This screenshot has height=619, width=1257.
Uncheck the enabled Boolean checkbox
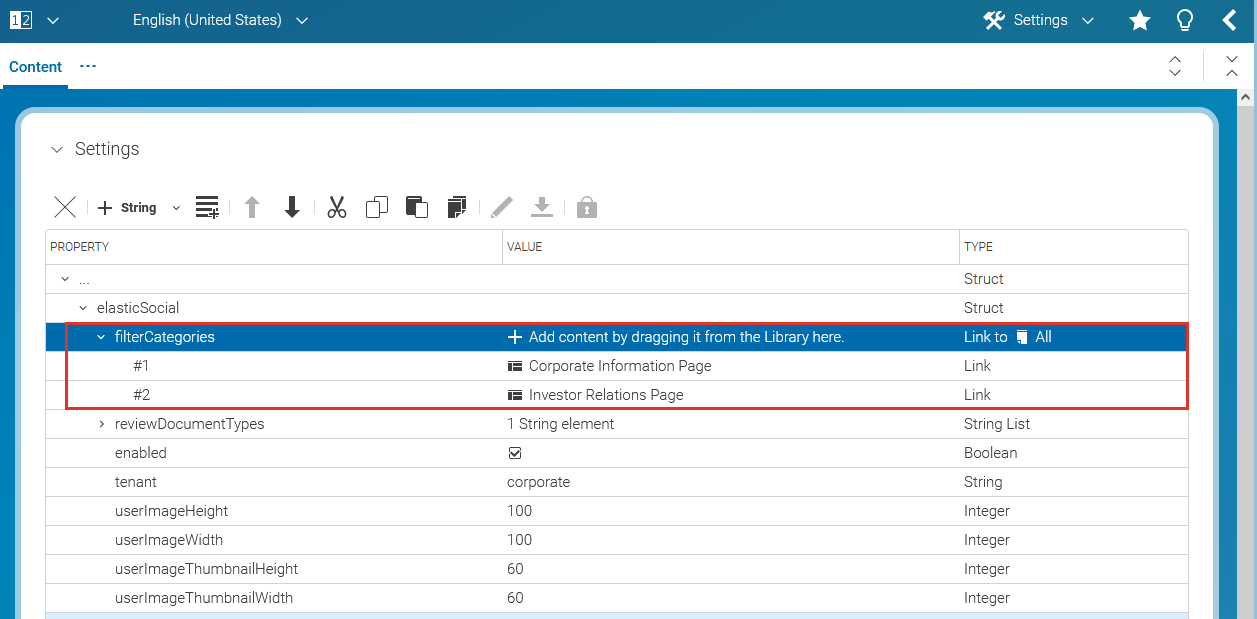[x=514, y=453]
